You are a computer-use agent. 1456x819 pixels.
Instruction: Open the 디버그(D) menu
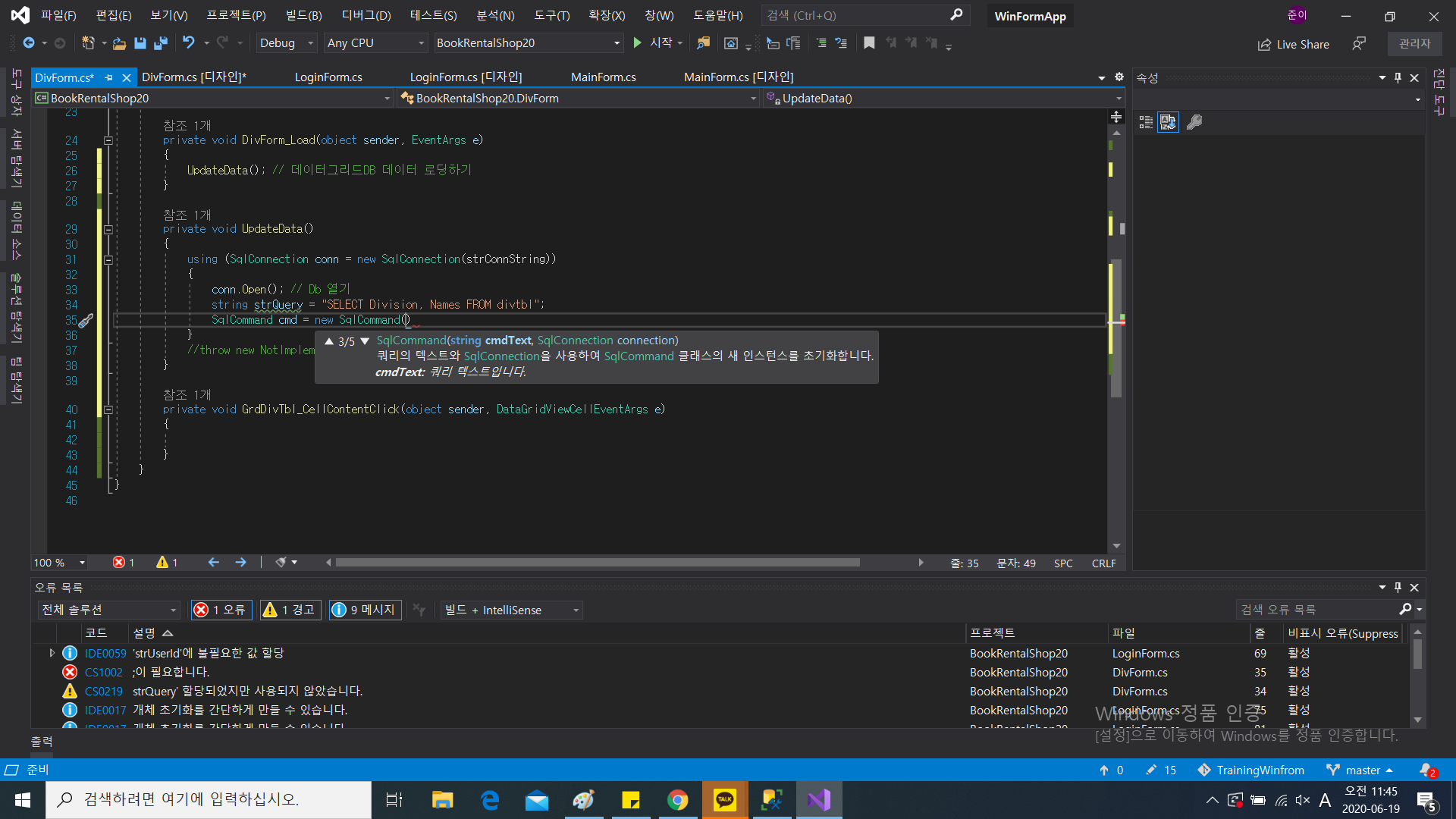[366, 15]
